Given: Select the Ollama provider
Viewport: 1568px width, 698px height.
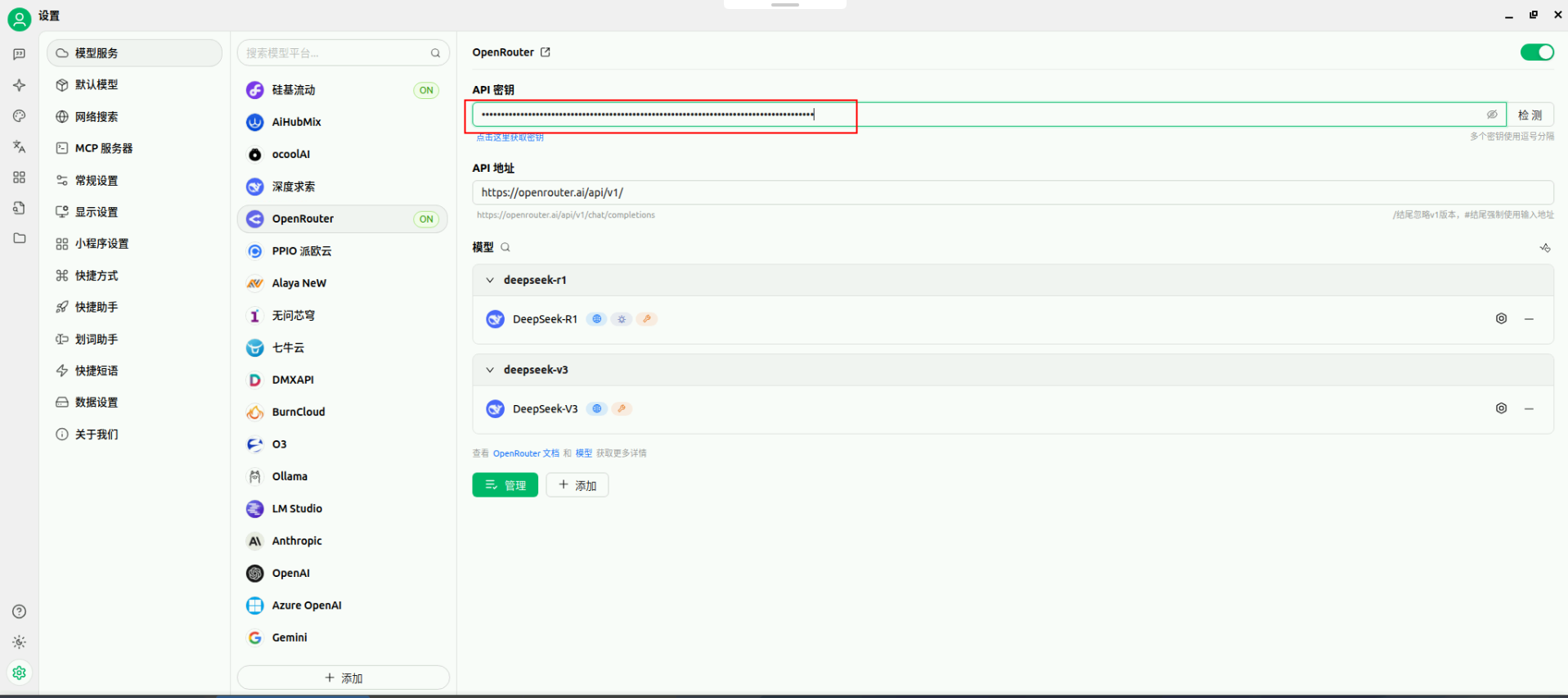Looking at the screenshot, I should [343, 476].
